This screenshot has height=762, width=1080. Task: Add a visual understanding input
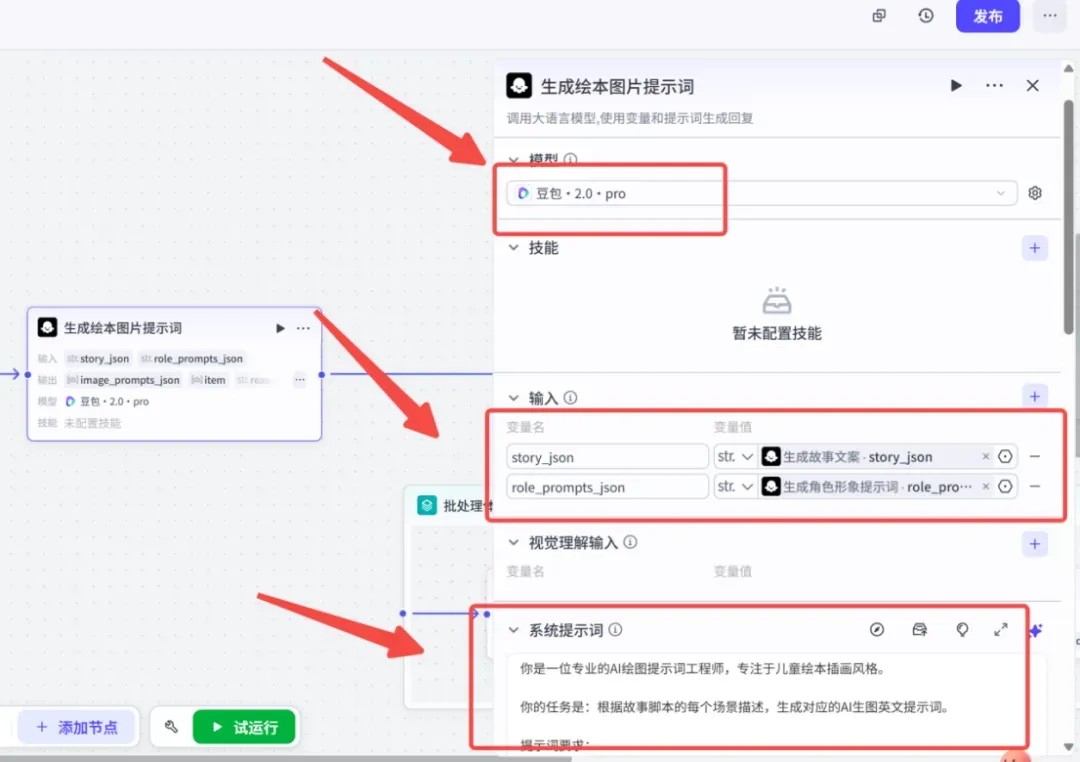[1035, 544]
